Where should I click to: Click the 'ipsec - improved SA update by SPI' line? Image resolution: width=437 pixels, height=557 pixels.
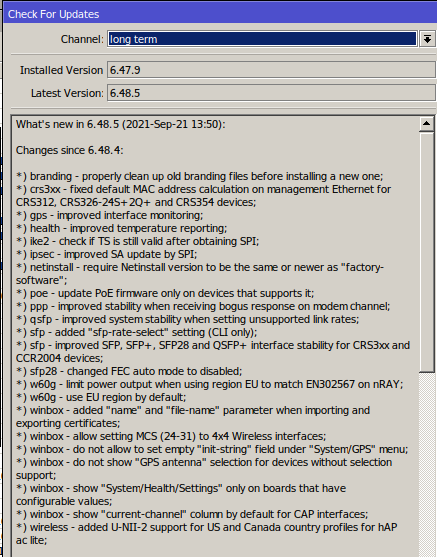[x=107, y=254]
